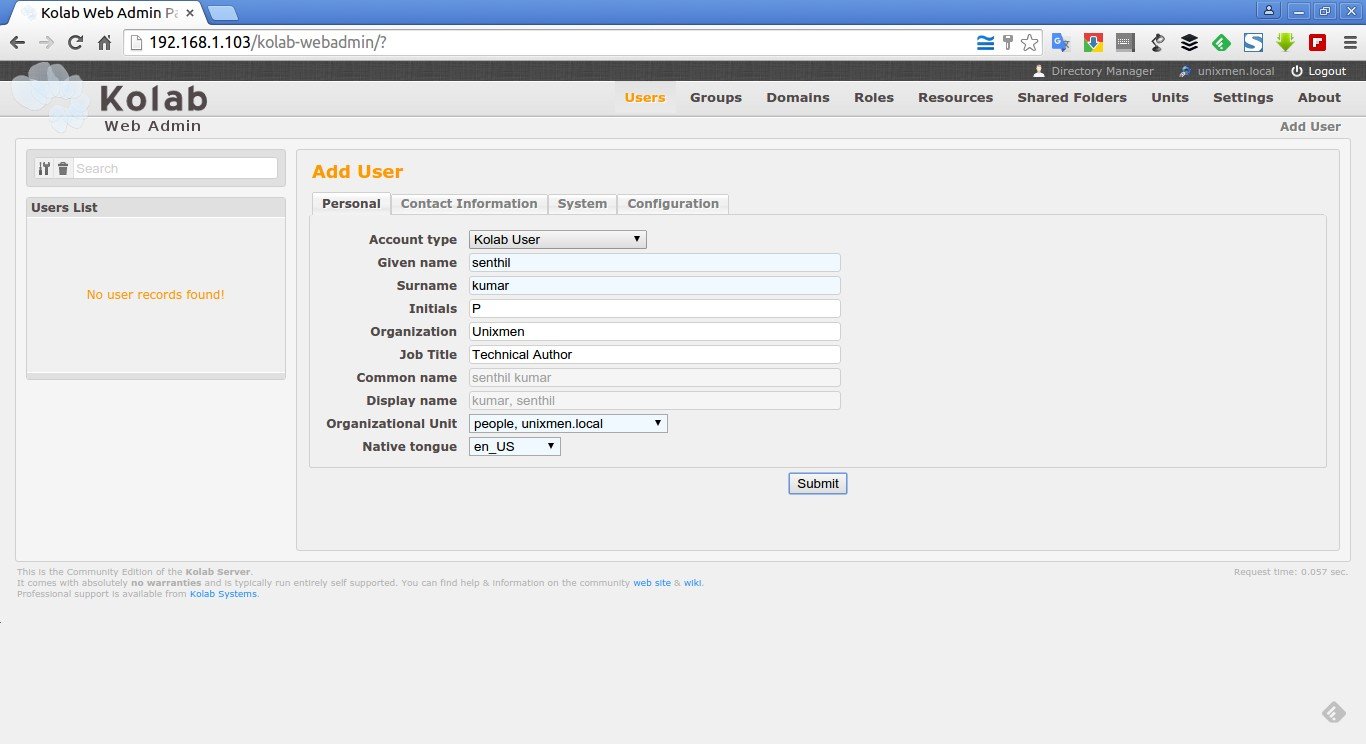Screen dimensions: 1366x744
Task: Open the About menu
Action: point(1319,98)
